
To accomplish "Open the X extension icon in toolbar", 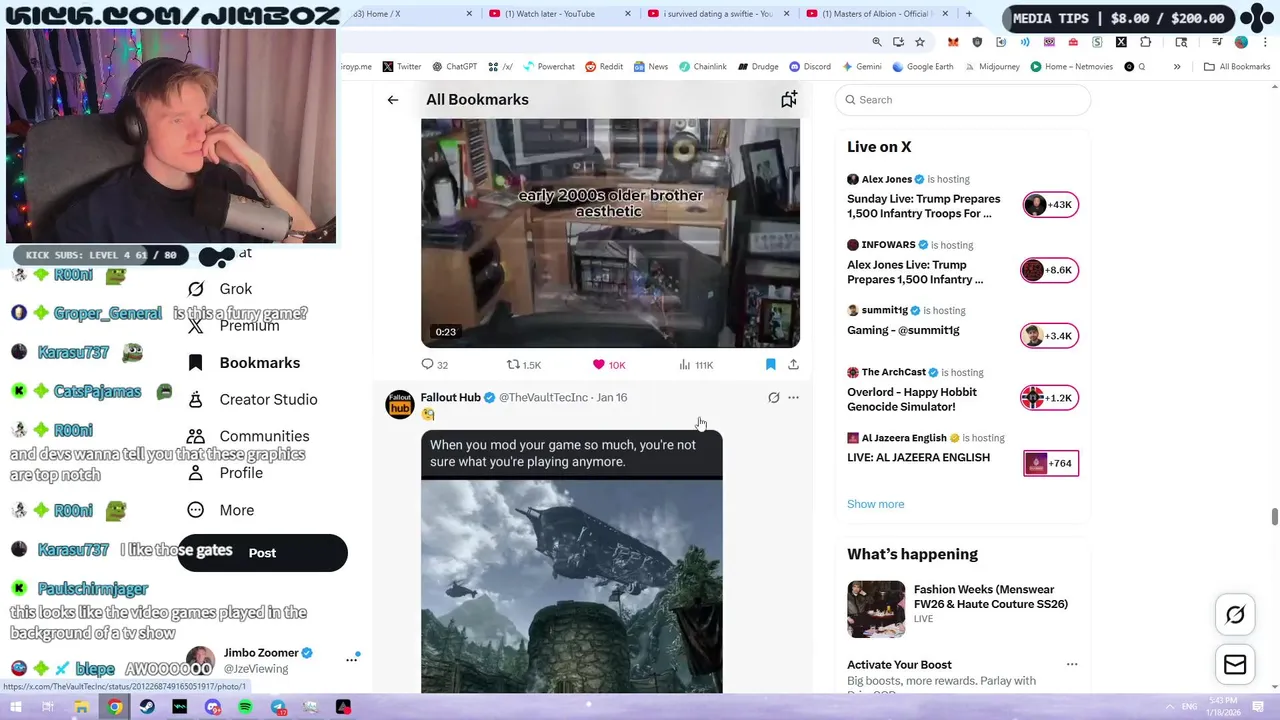I will tap(1121, 42).
